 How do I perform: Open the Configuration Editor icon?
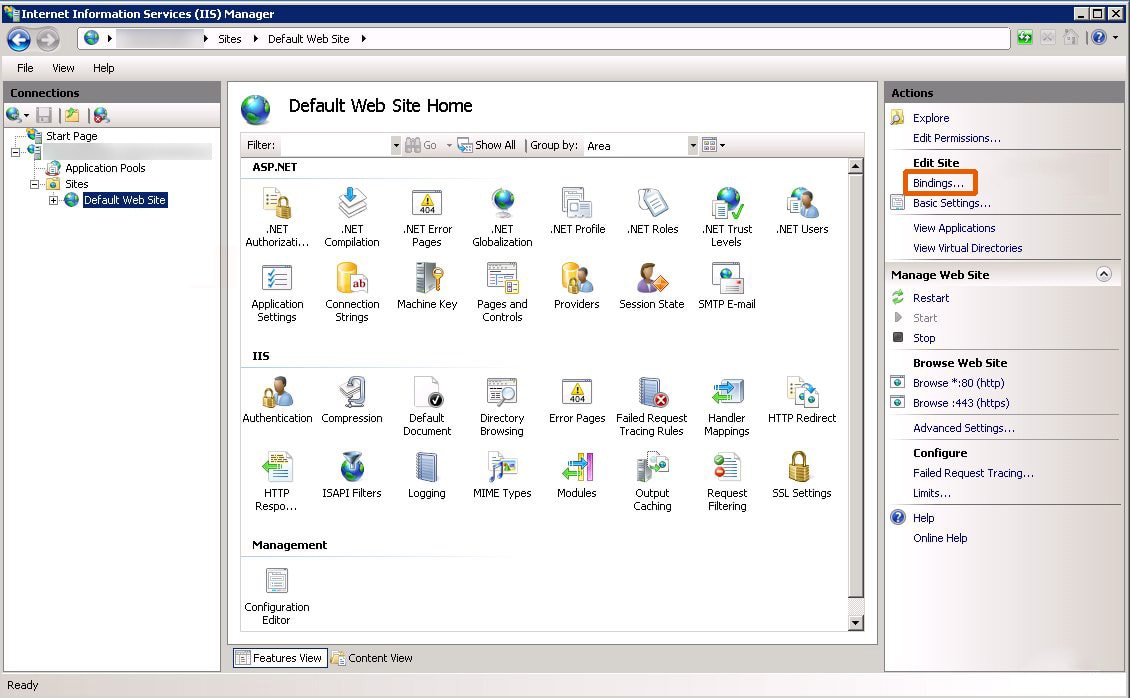point(277,582)
